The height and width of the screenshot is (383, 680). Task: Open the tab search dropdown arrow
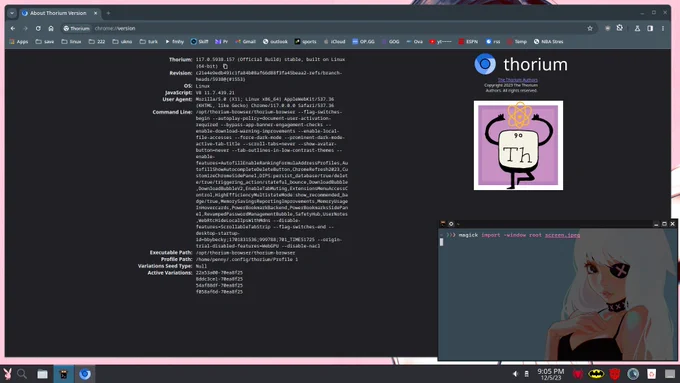(x=12, y=13)
